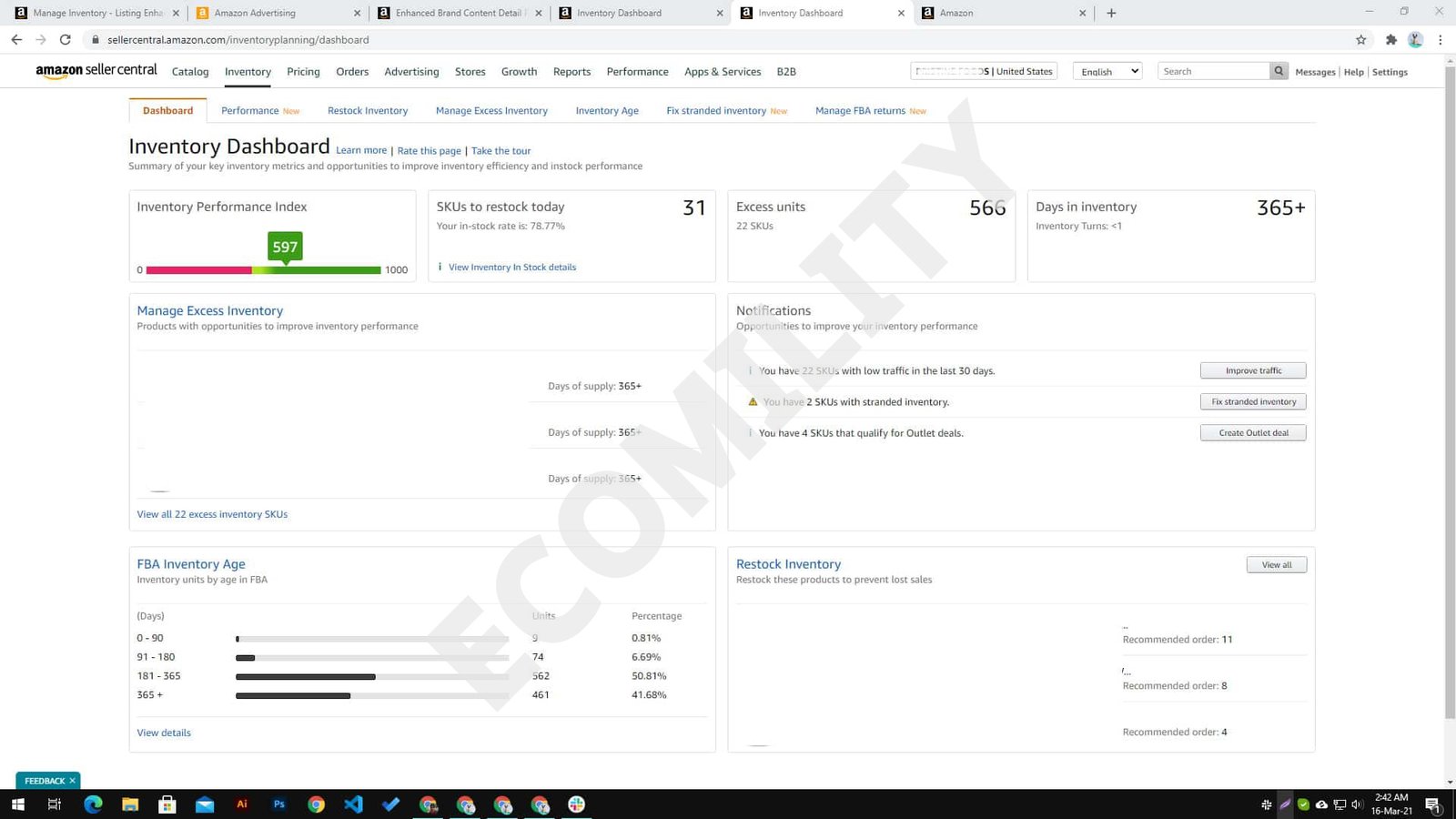Screen dimensions: 1456x819
Task: Open Adobe Illustrator from the taskbar
Action: click(242, 804)
